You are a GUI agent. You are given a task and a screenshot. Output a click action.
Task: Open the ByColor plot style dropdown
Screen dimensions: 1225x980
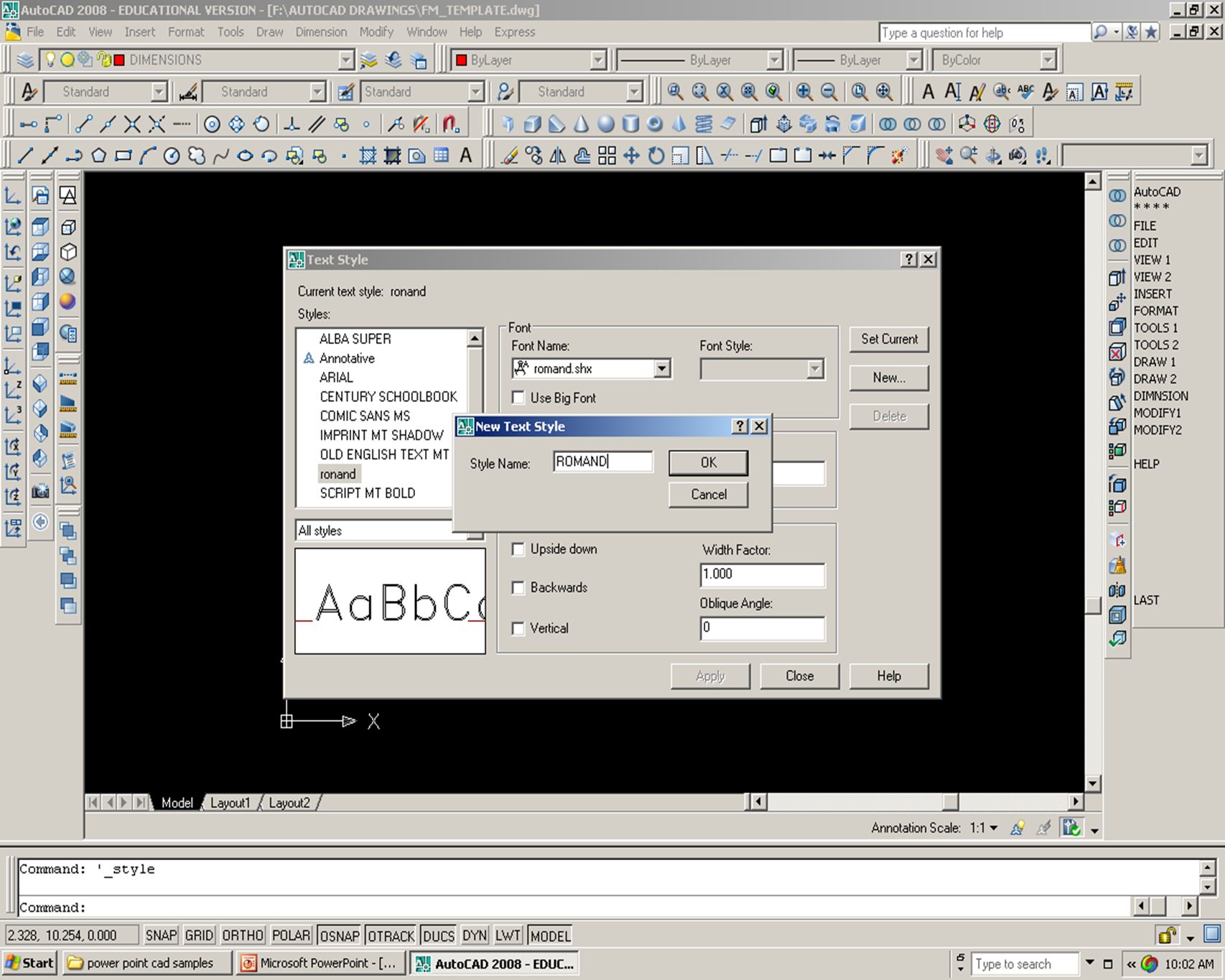click(x=1048, y=60)
